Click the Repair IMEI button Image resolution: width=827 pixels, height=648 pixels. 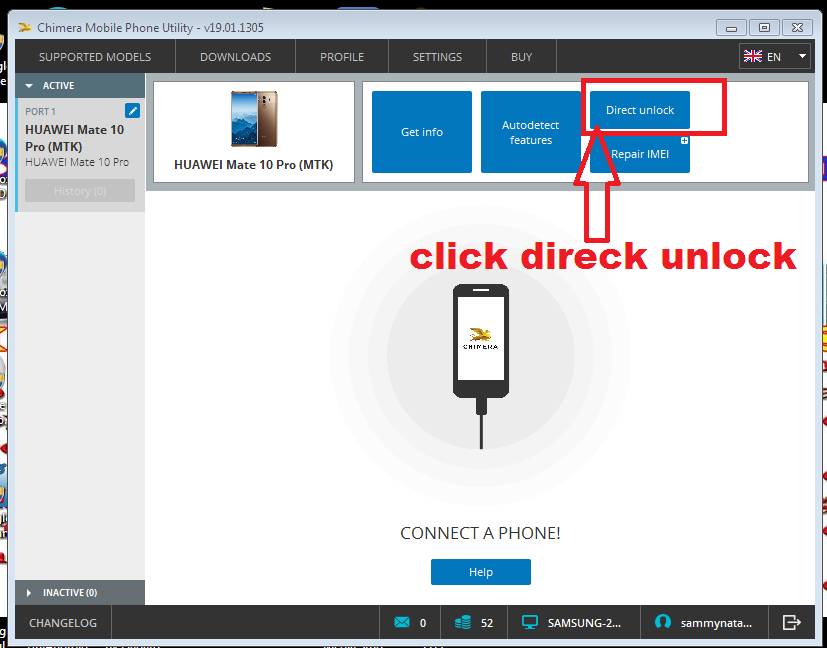[x=640, y=154]
